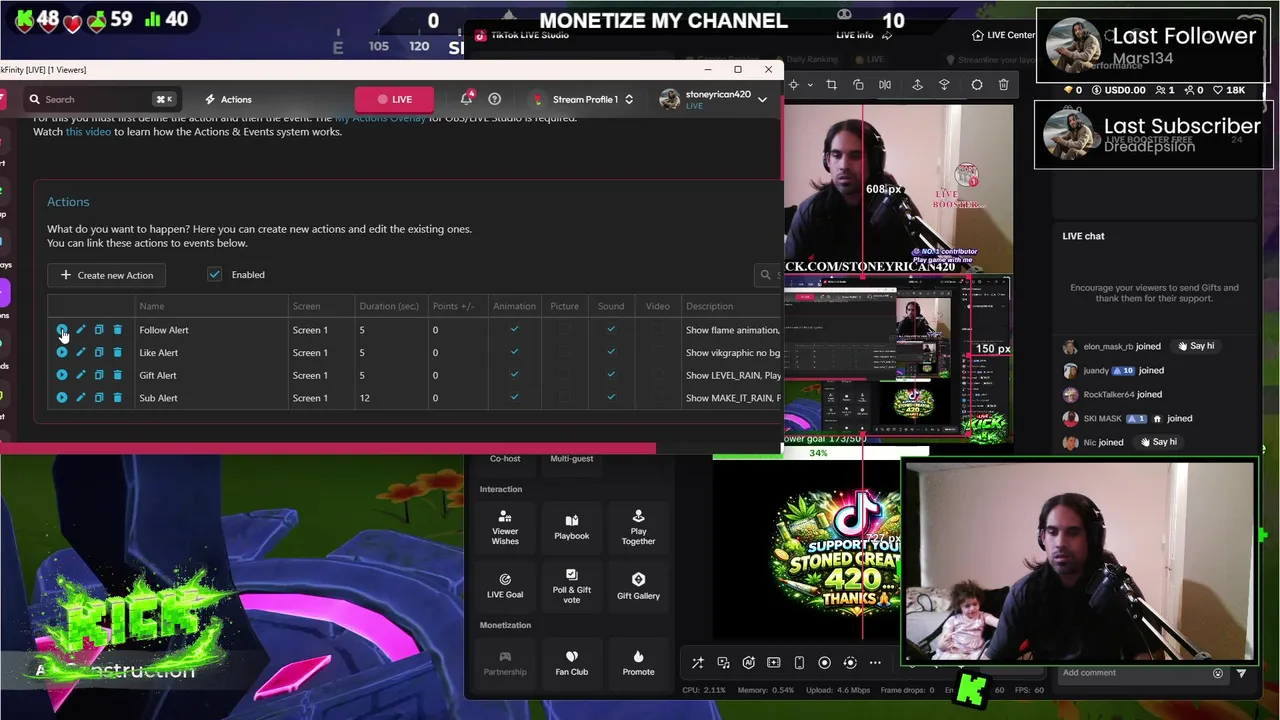Flip source horizontally in LIVE Studio toolbar
1280x720 pixels.
(885, 85)
